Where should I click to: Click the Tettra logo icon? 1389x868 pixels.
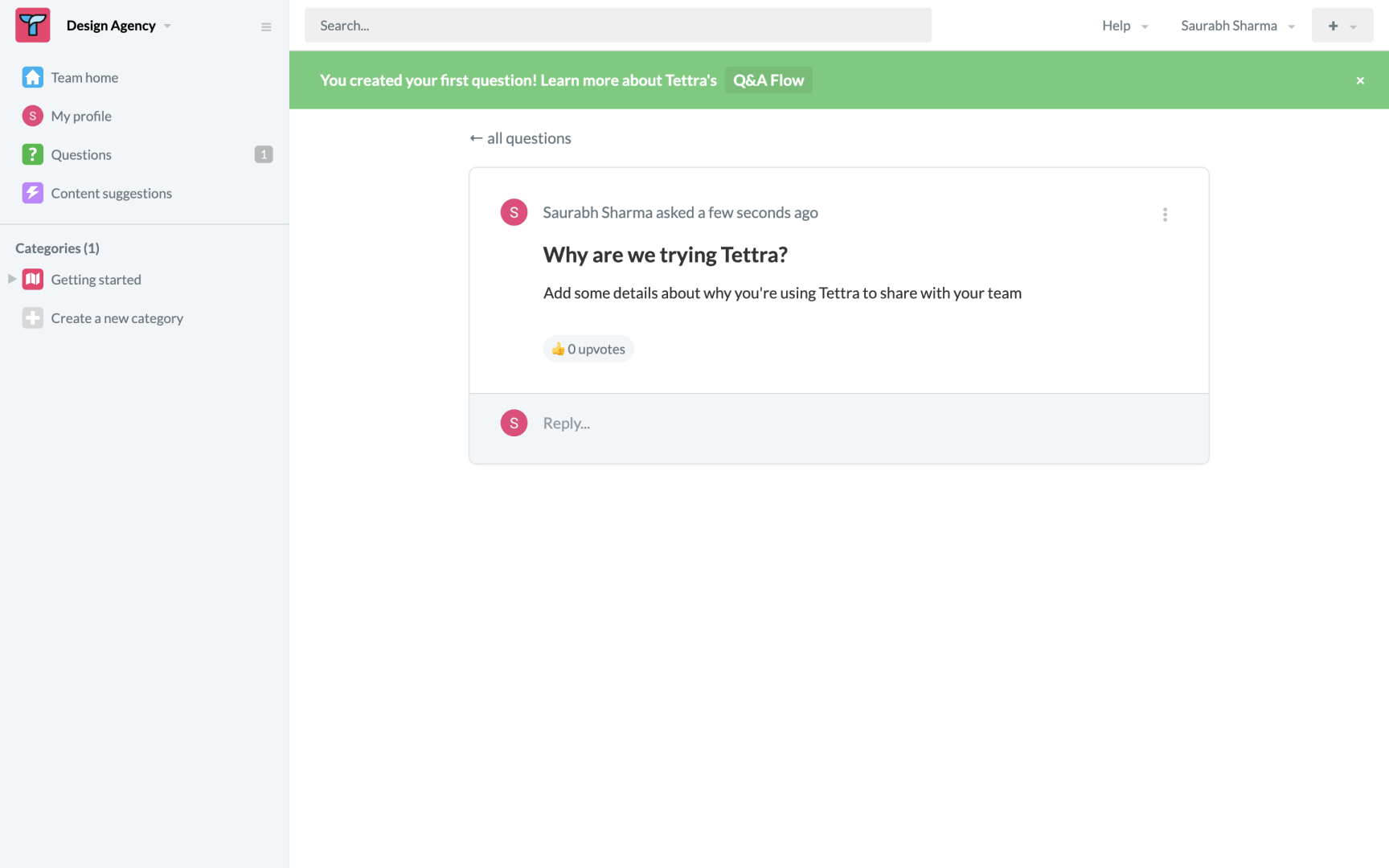pos(33,26)
